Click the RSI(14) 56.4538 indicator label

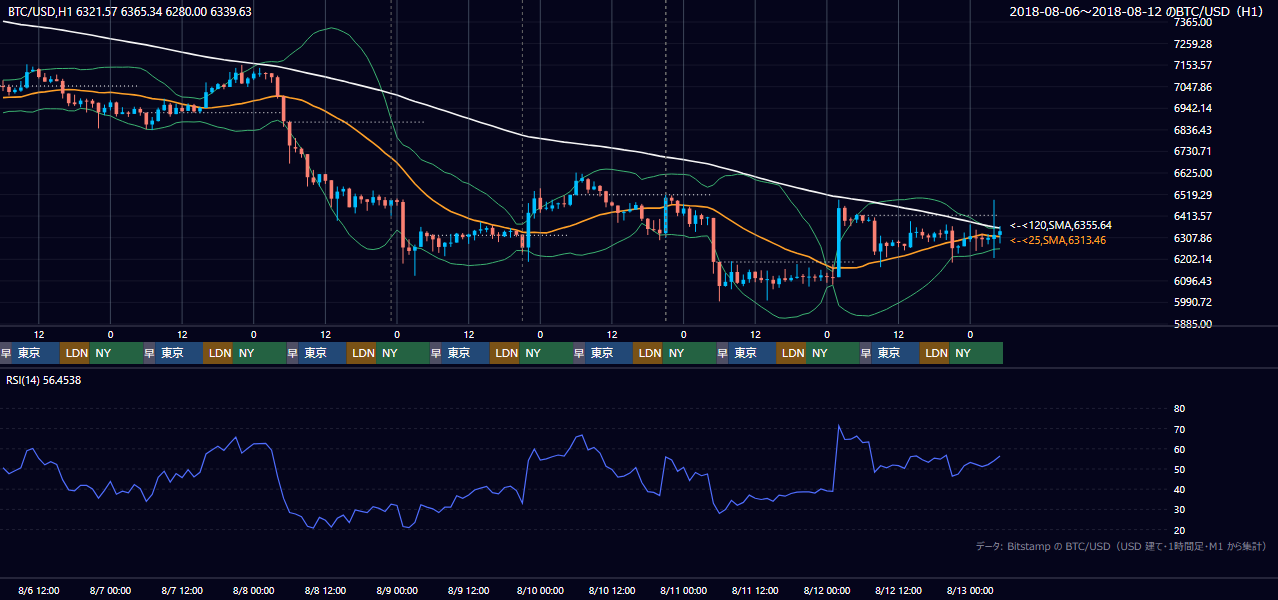tap(44, 380)
